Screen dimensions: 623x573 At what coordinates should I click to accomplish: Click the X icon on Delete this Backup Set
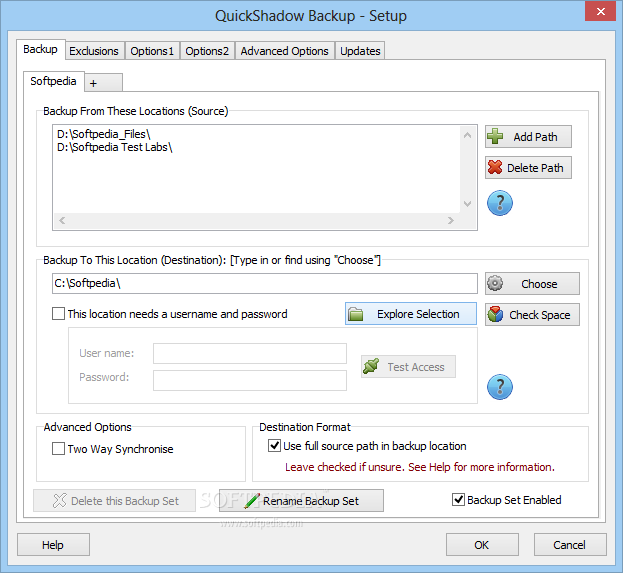point(60,501)
